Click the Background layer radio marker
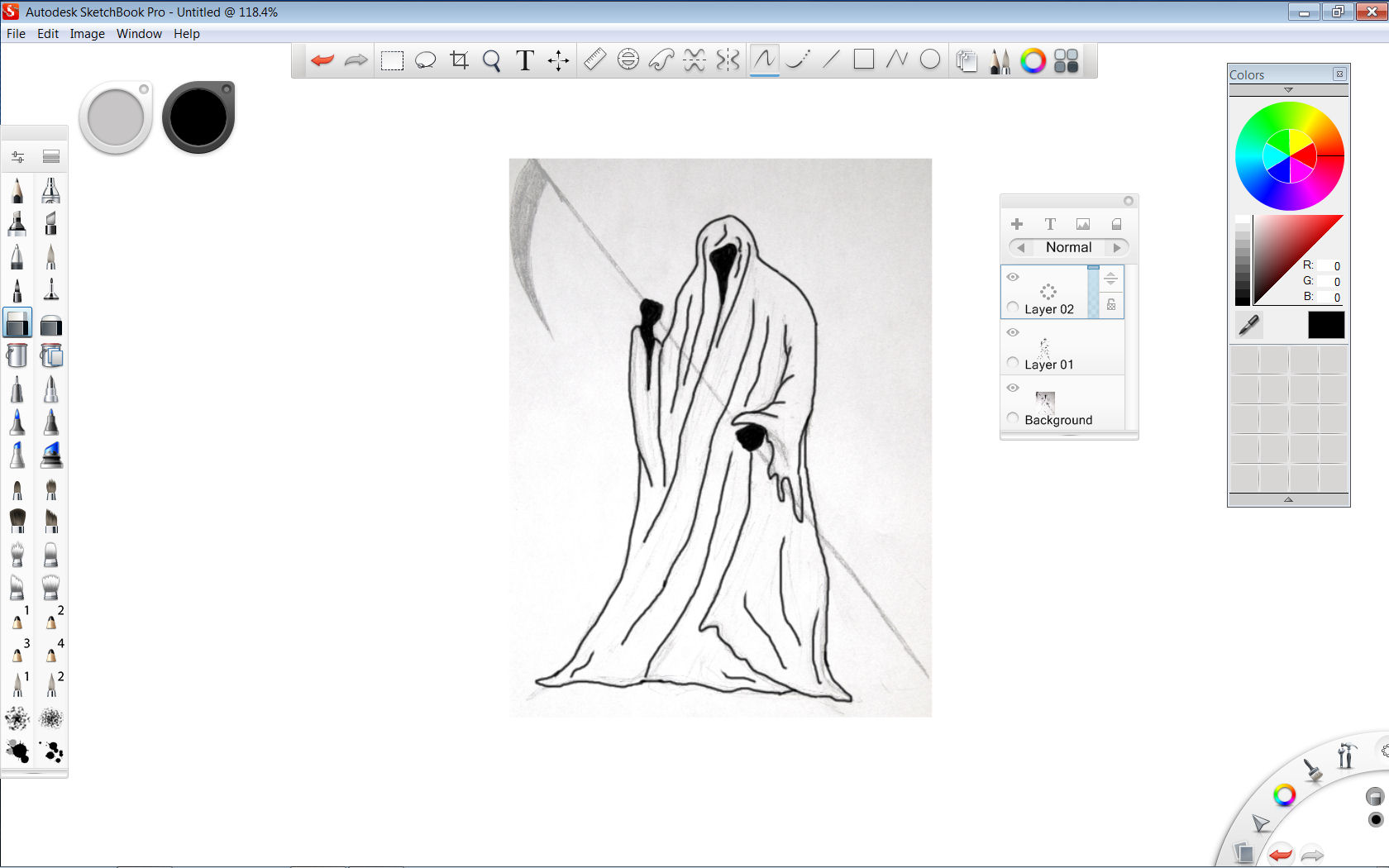 point(1014,418)
